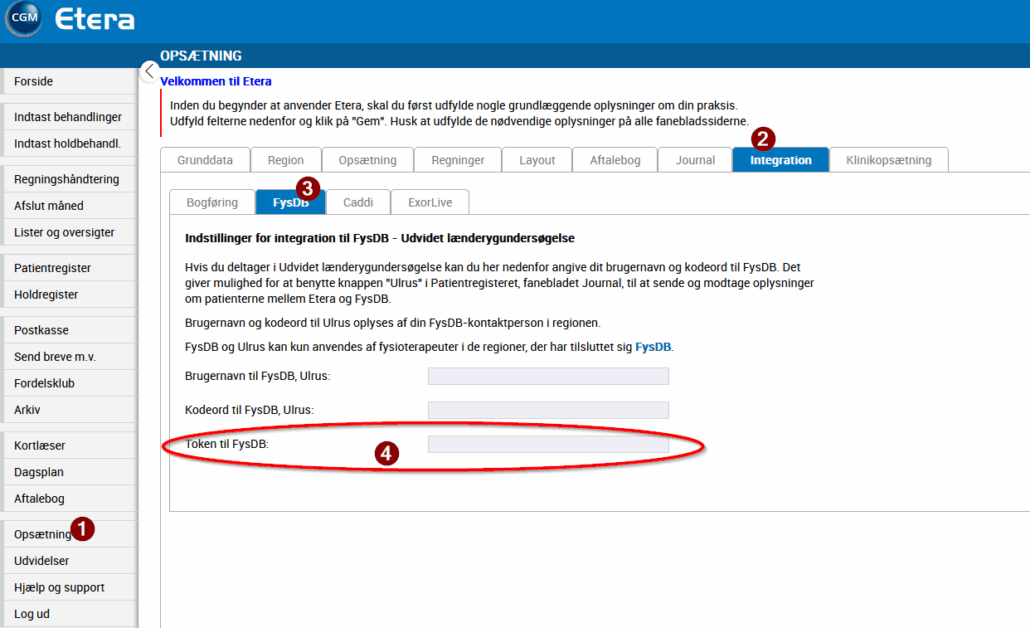1030x628 pixels.
Task: Select the FysDB sub-tab
Action: point(290,202)
